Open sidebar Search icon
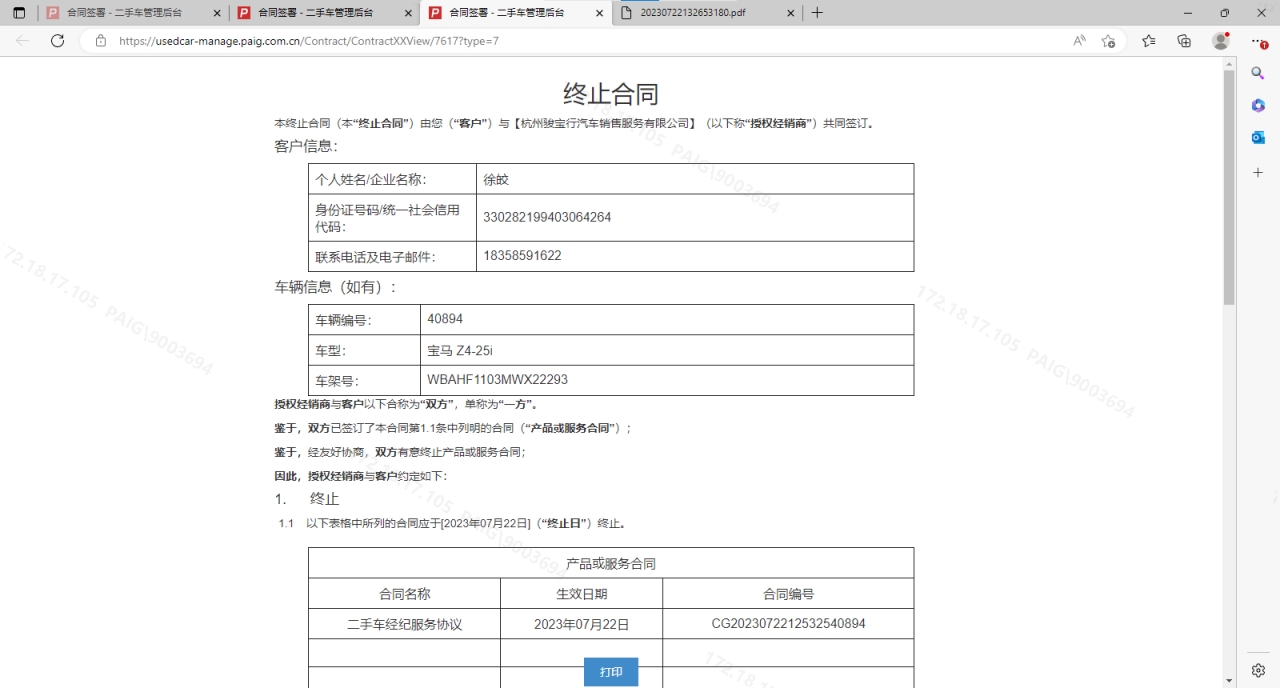1280x688 pixels. [x=1258, y=73]
